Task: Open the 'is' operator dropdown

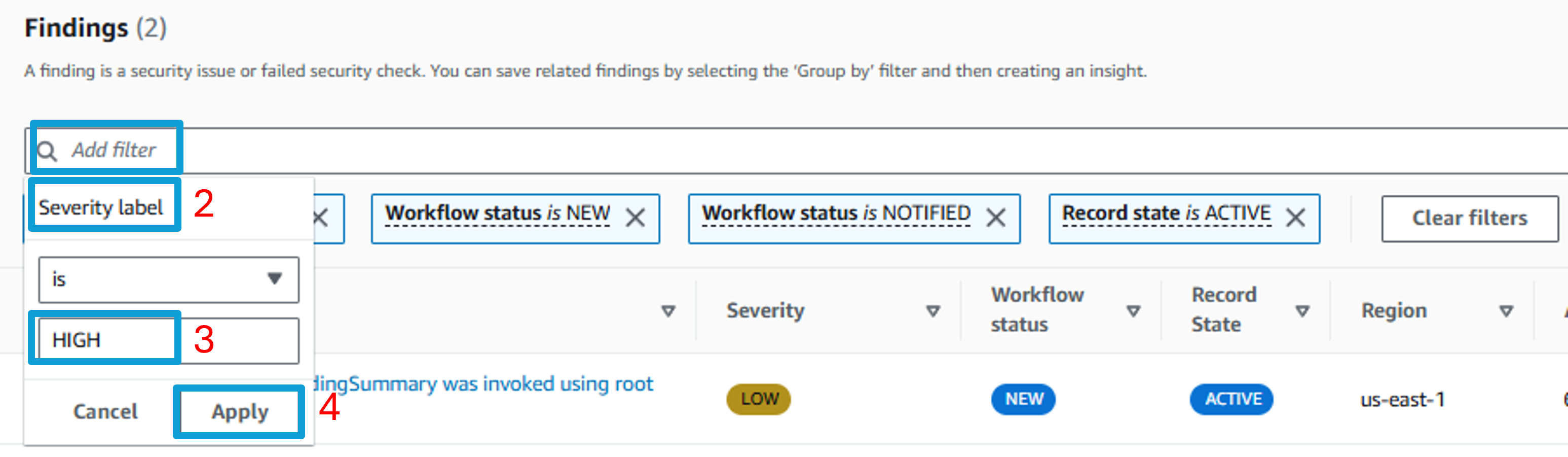Action: [x=169, y=279]
